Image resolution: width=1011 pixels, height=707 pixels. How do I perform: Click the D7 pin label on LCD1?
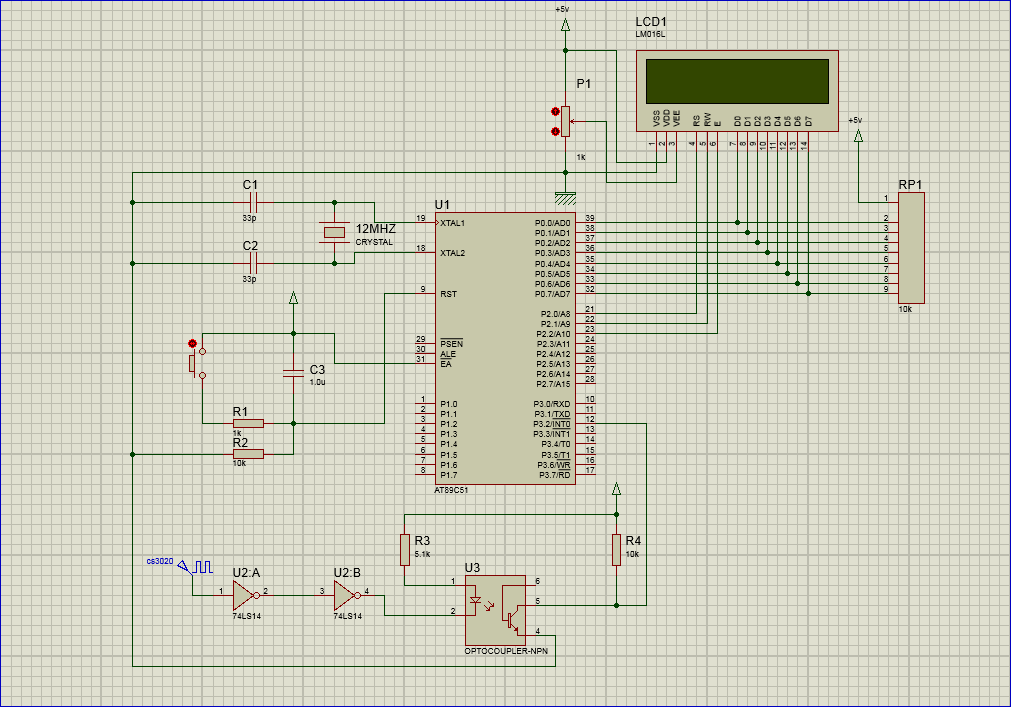click(x=808, y=121)
